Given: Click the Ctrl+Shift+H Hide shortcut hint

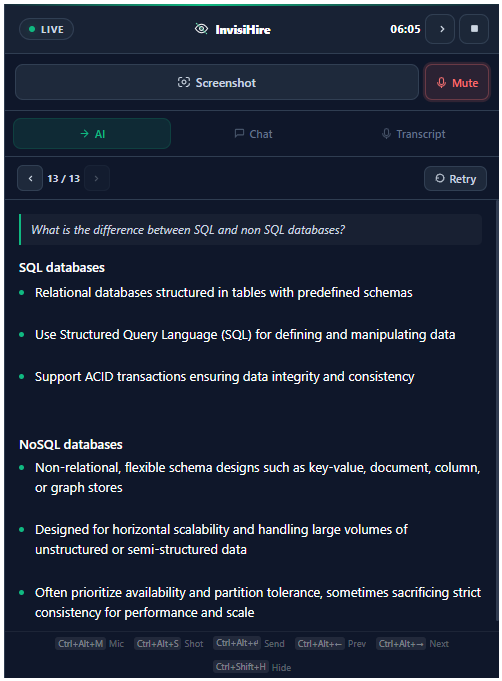Looking at the screenshot, I should pos(252,667).
